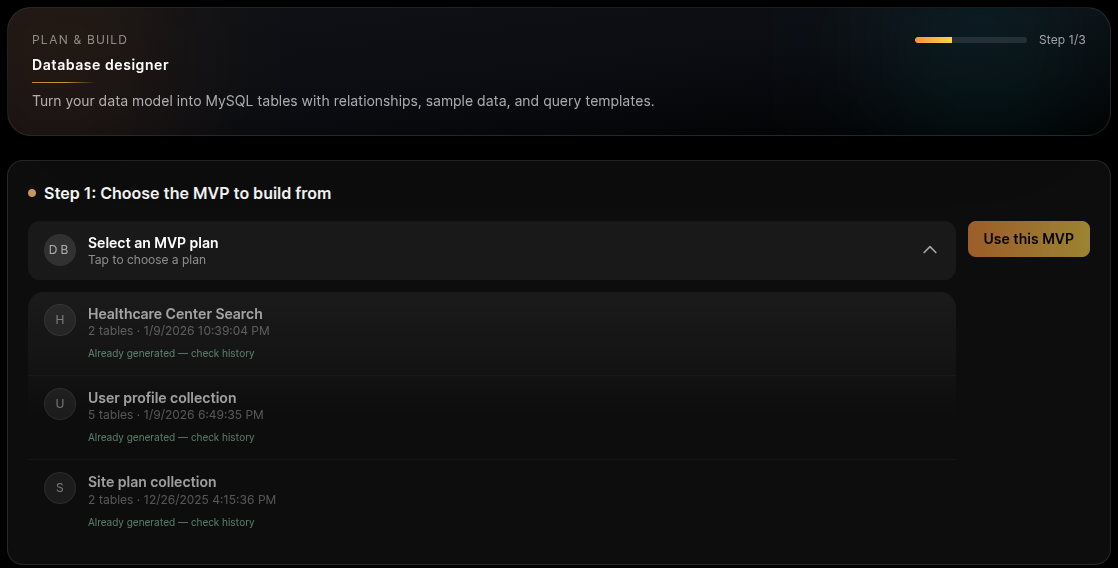Click the S avatar for Site plan collection
The width and height of the screenshot is (1118, 568).
click(x=60, y=488)
